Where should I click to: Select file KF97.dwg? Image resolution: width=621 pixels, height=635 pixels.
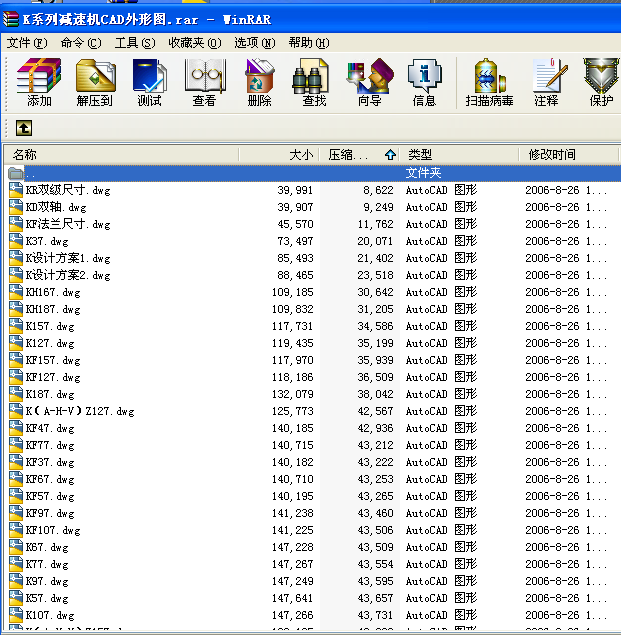[x=50, y=514]
